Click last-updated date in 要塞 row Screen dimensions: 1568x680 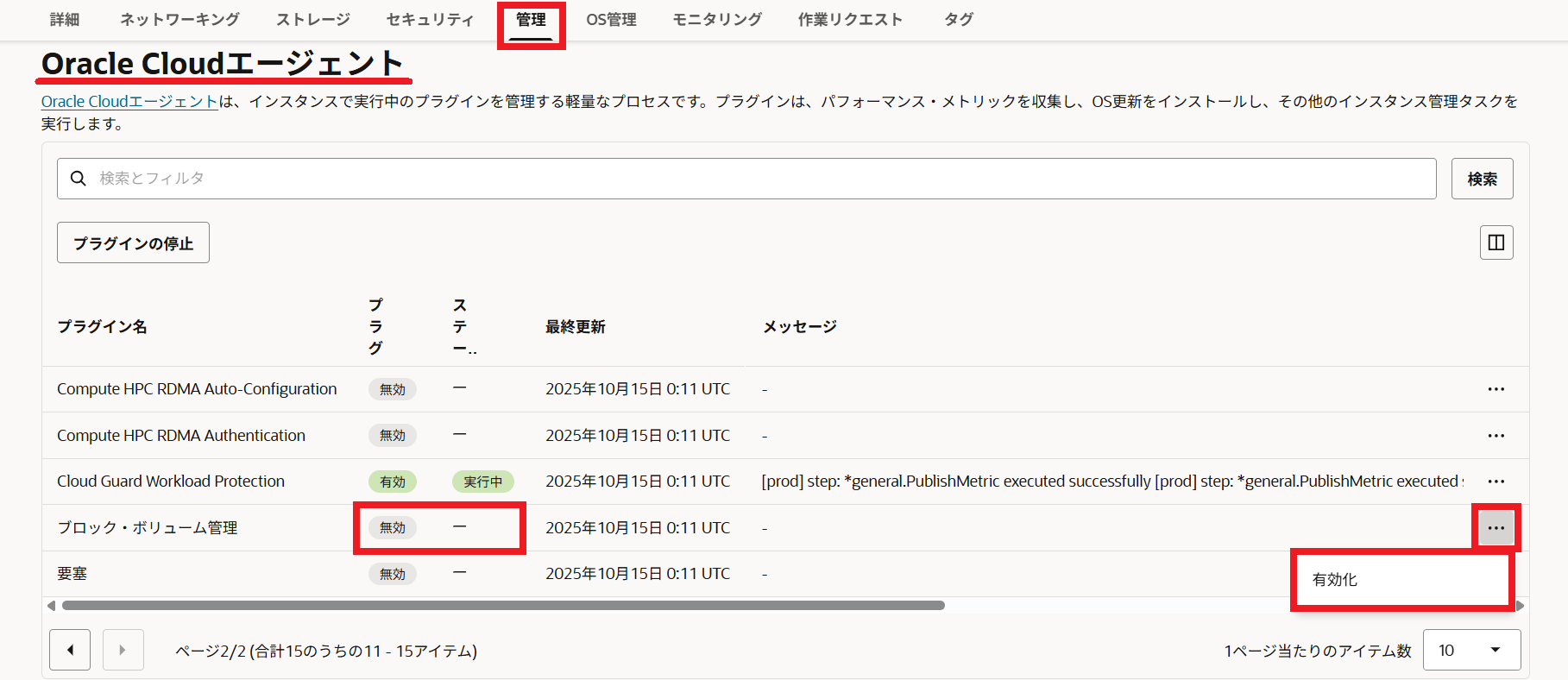pos(638,574)
